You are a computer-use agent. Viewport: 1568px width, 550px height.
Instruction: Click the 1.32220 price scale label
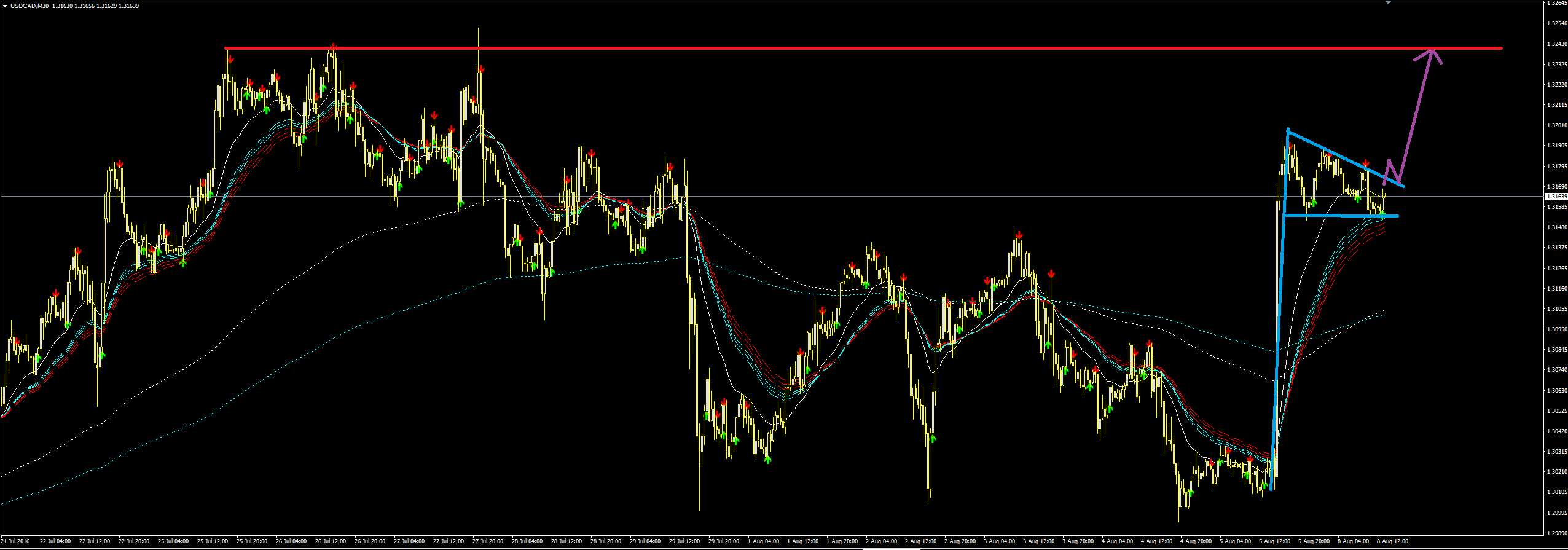pyautogui.click(x=1556, y=85)
